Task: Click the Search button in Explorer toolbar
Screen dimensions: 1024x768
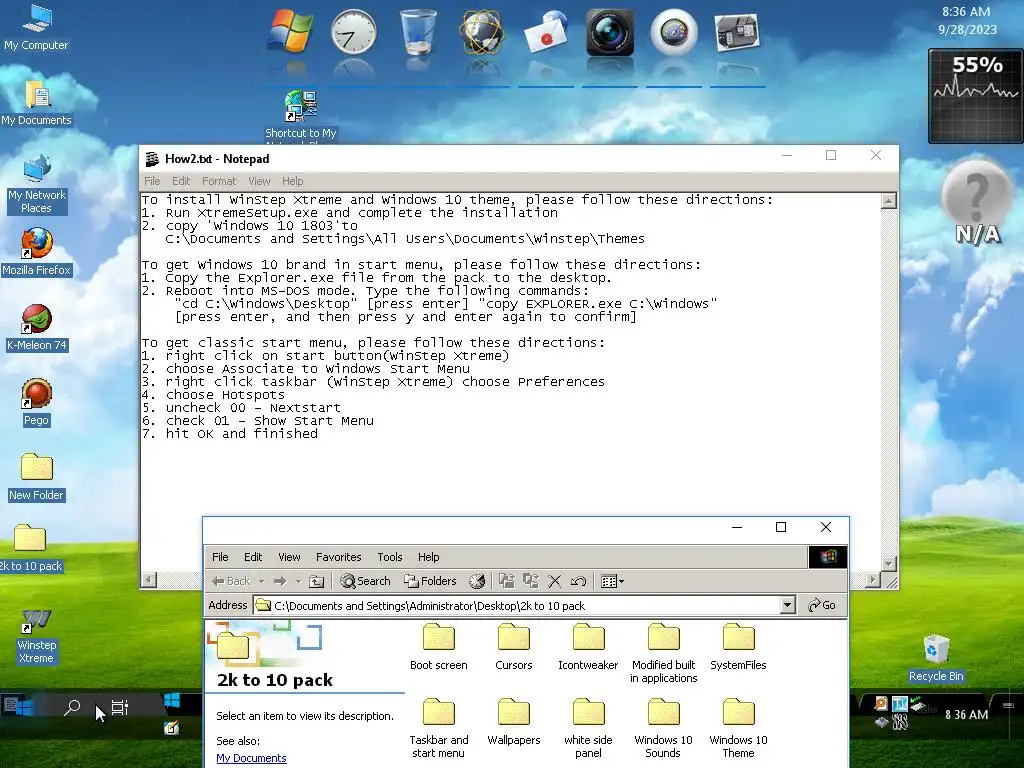Action: [x=366, y=581]
